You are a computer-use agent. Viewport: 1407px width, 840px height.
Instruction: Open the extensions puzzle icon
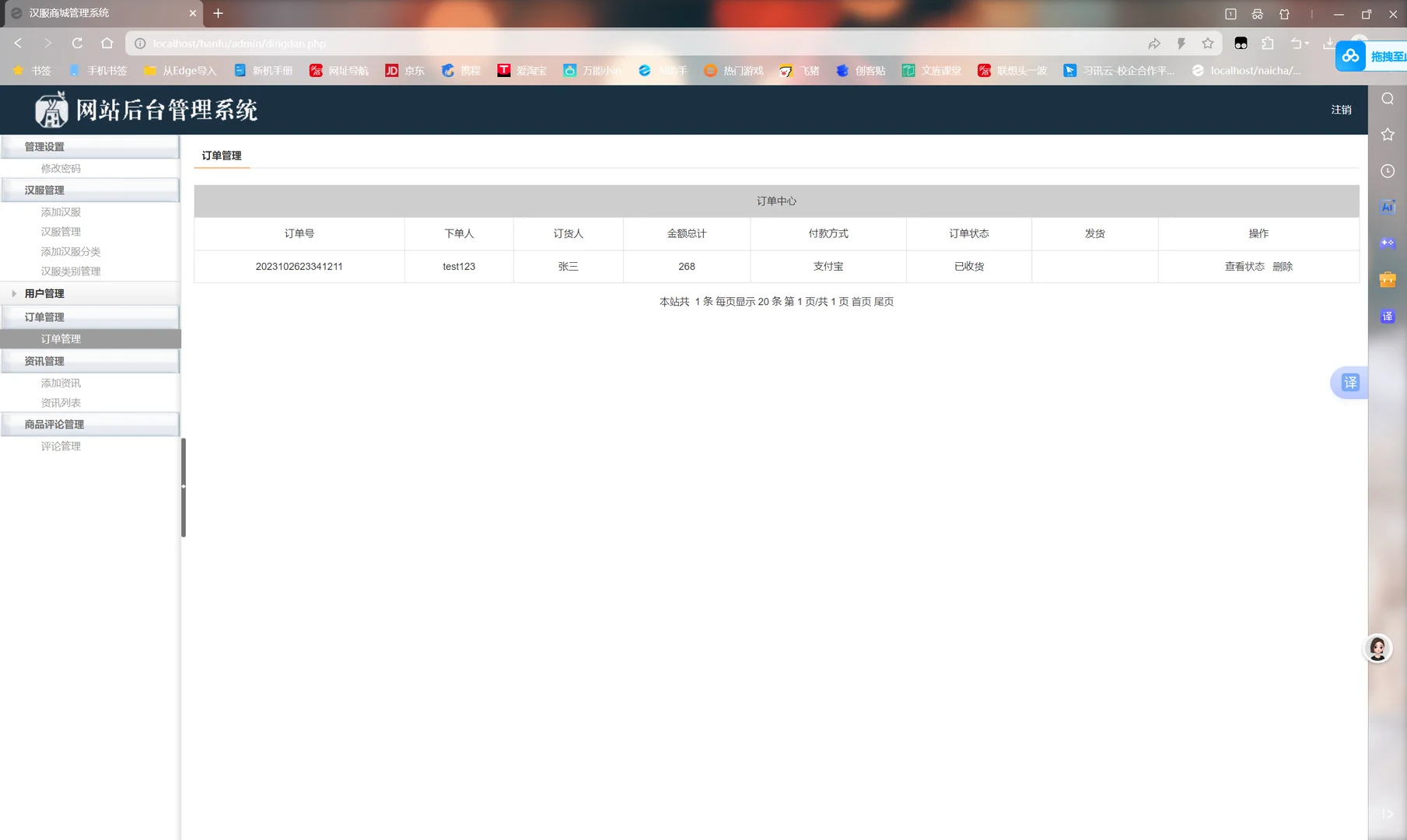(1268, 44)
